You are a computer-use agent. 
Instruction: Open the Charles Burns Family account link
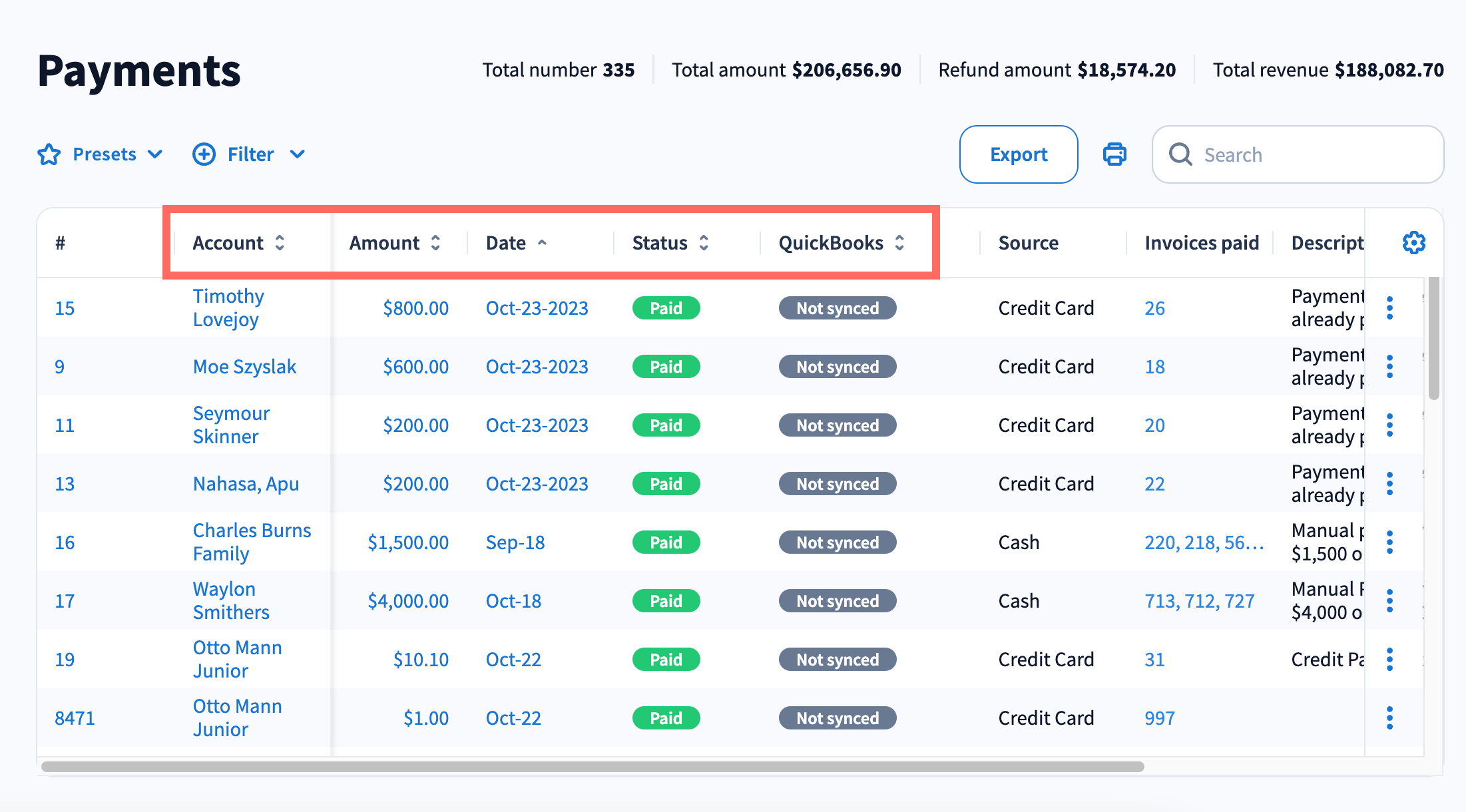[x=252, y=542]
